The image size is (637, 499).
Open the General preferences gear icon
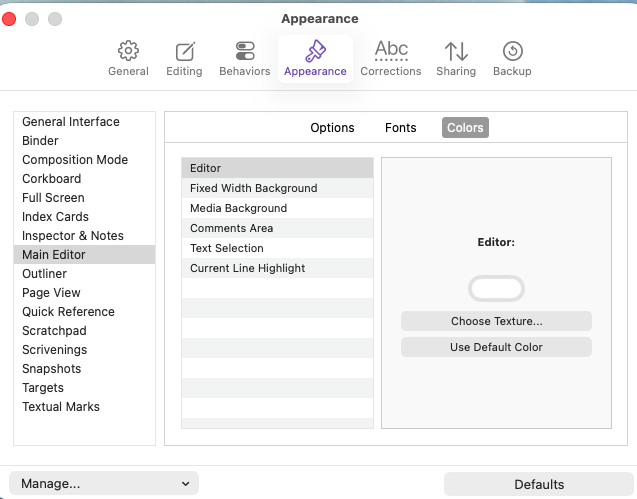point(128,51)
